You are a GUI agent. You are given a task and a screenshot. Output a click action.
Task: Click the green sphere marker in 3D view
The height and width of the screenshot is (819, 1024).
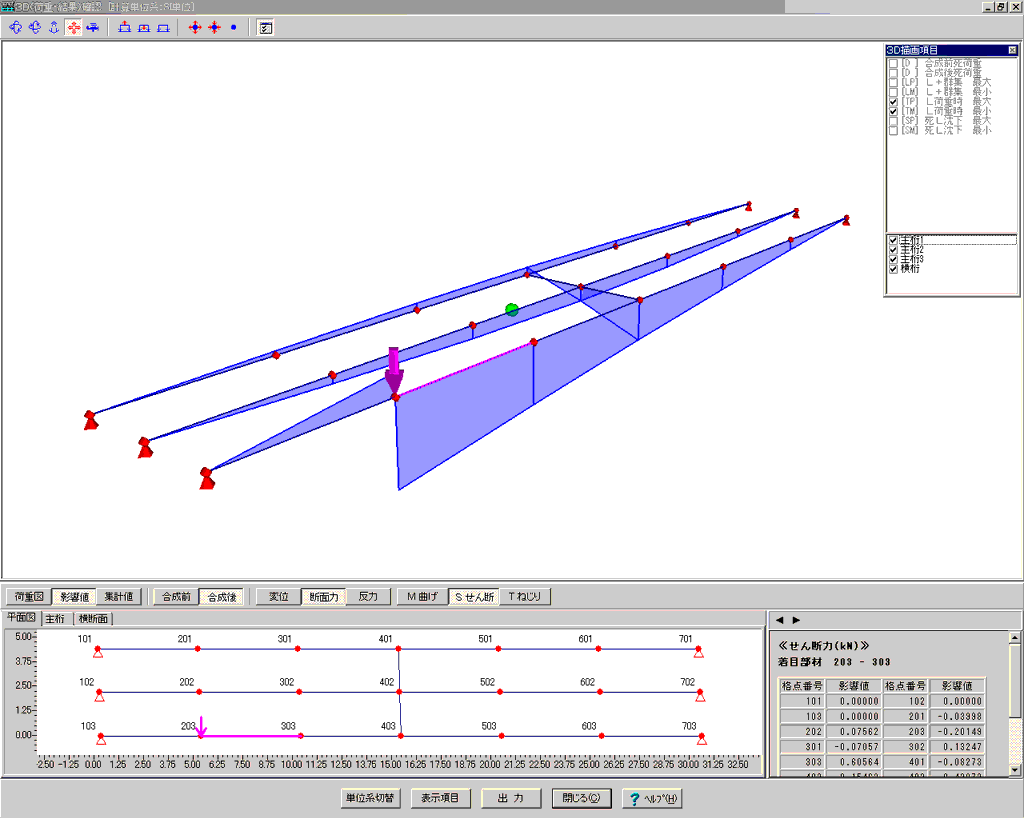pyautogui.click(x=512, y=310)
